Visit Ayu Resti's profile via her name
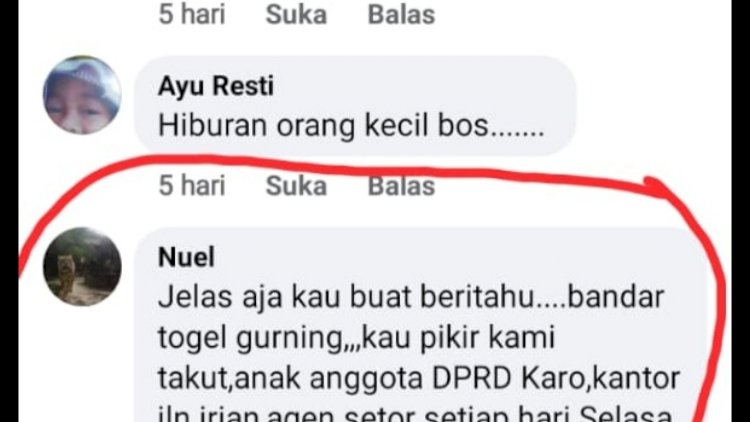This screenshot has width=750, height=422. [x=216, y=87]
